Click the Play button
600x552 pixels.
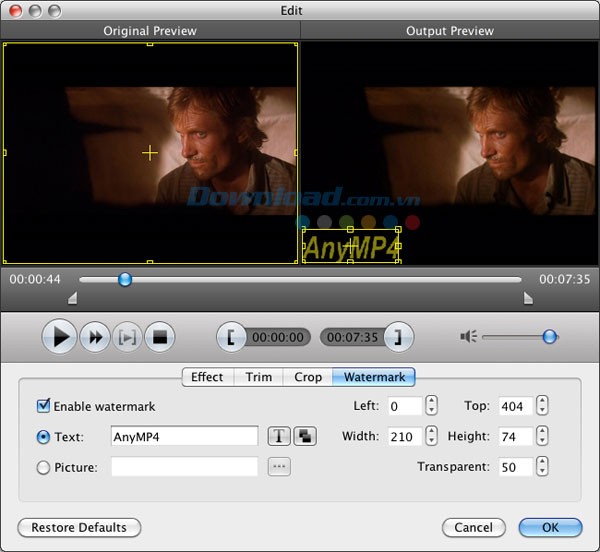59,337
